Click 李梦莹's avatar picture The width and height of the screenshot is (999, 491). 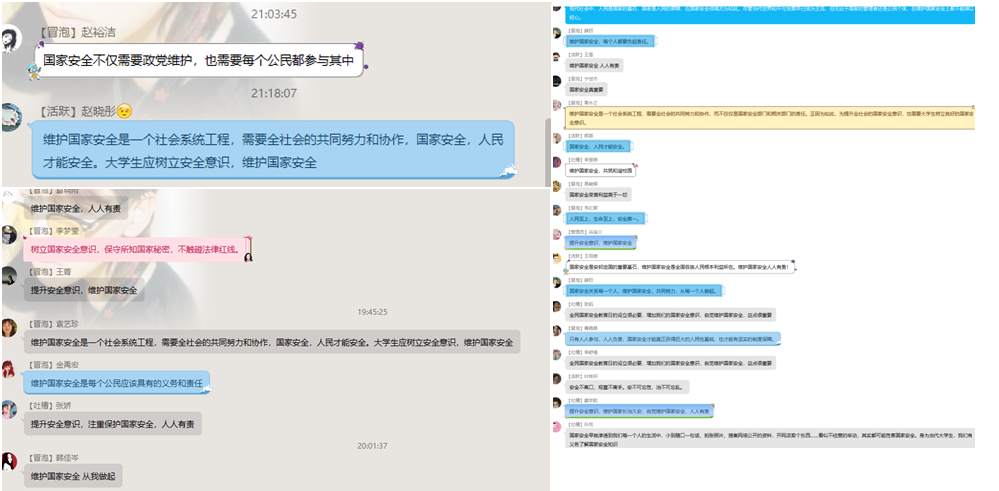(10, 235)
